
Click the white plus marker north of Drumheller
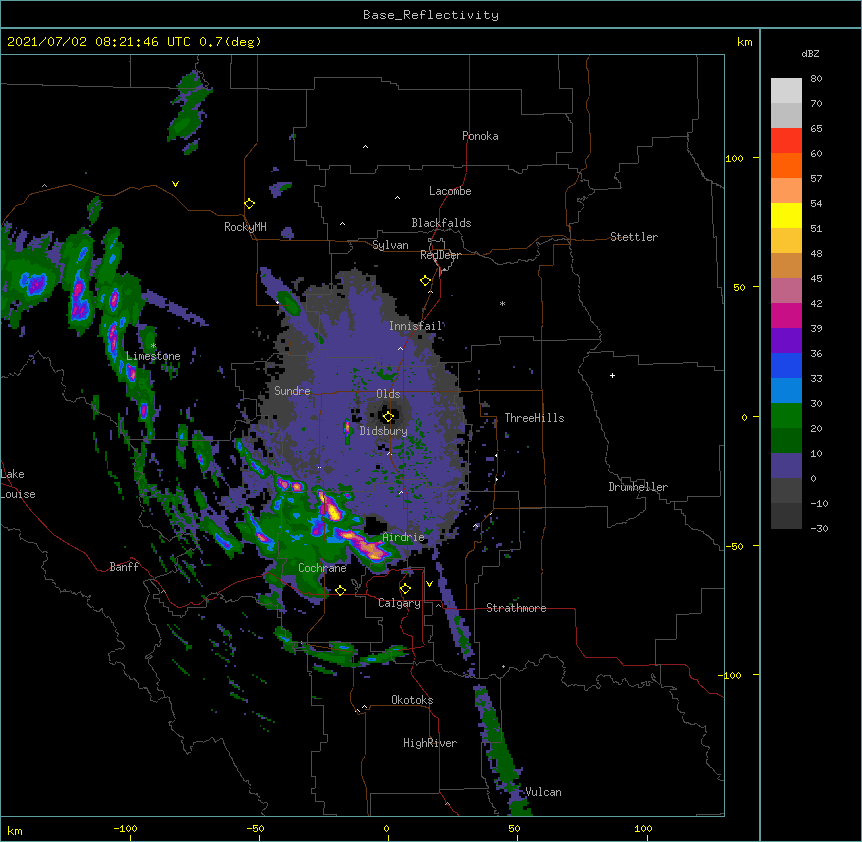point(612,375)
